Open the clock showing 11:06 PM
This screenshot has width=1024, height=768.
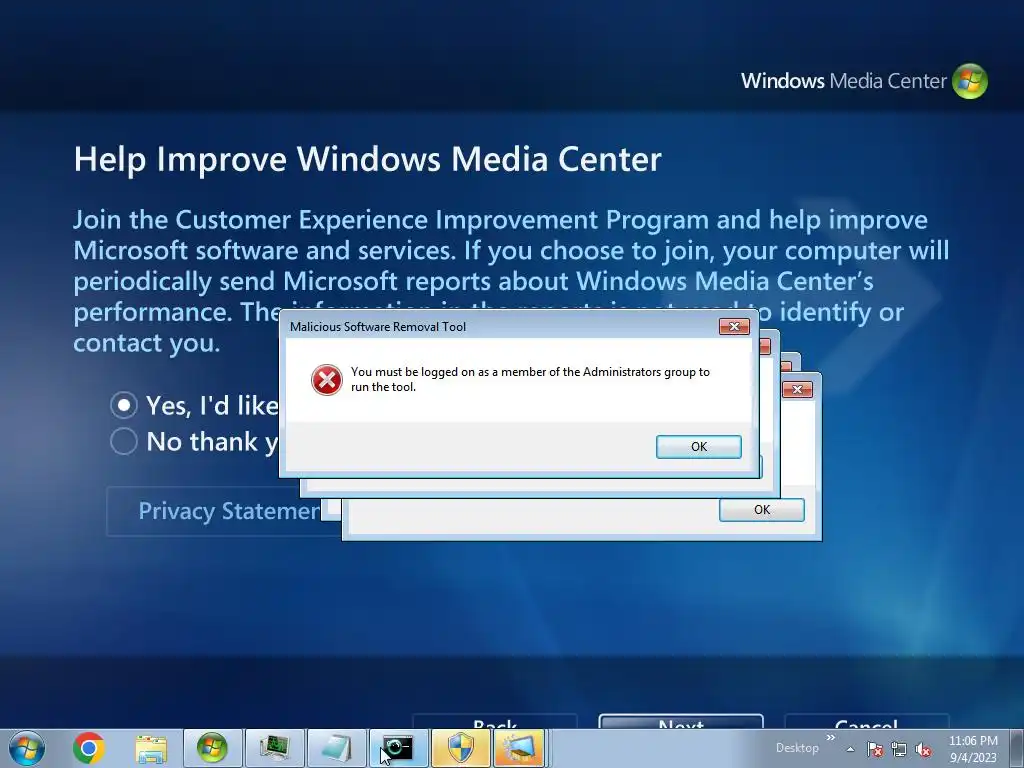(973, 749)
